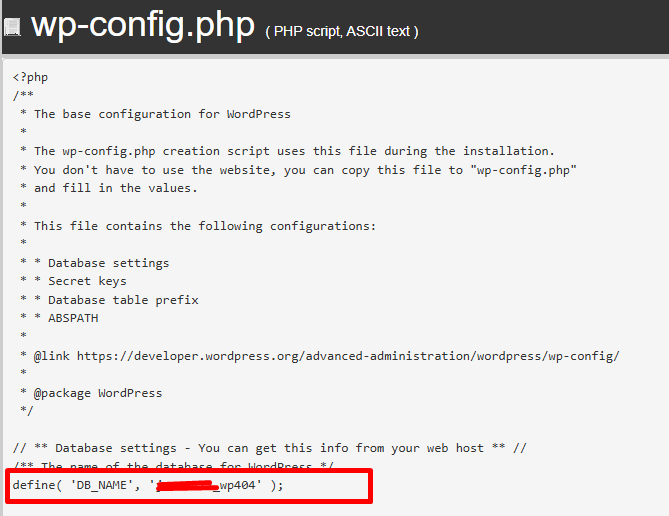Image resolution: width=669 pixels, height=516 pixels.
Task: Click "The base configuration for WordPress" line
Action: pos(162,114)
